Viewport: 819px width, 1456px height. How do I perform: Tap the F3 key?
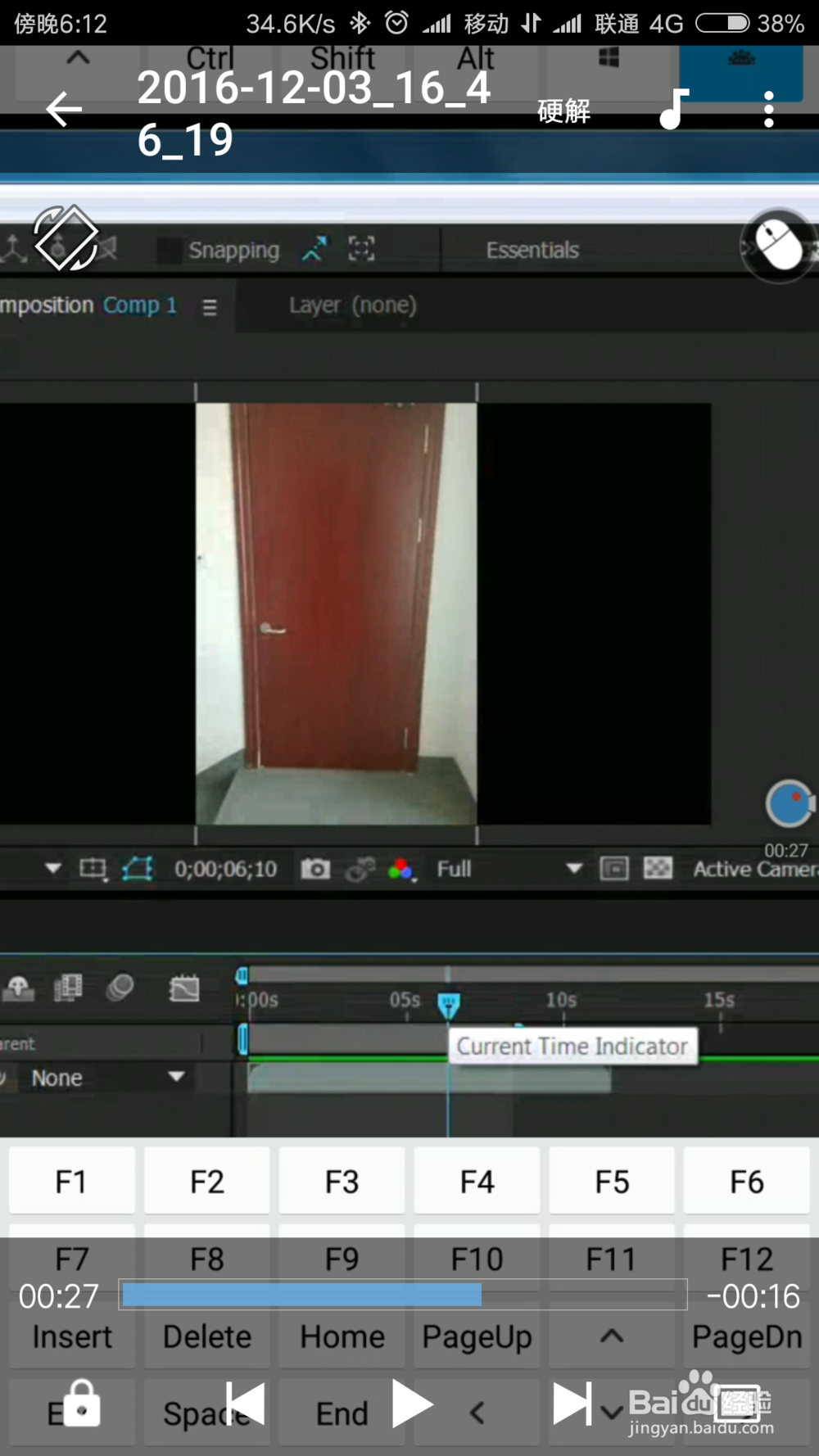pyautogui.click(x=342, y=1182)
